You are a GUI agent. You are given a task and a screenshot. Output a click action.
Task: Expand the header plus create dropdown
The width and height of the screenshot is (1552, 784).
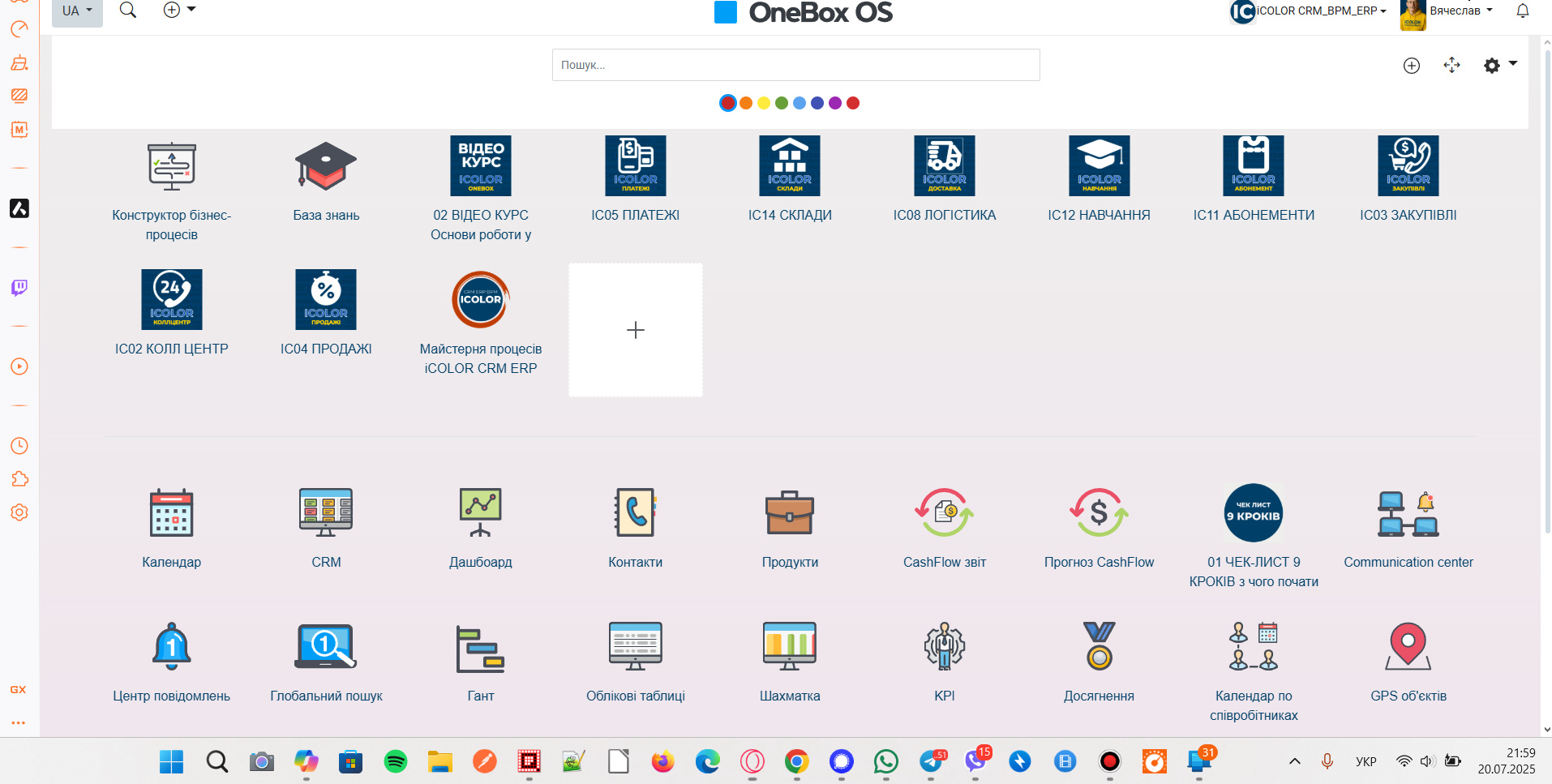[x=180, y=10]
